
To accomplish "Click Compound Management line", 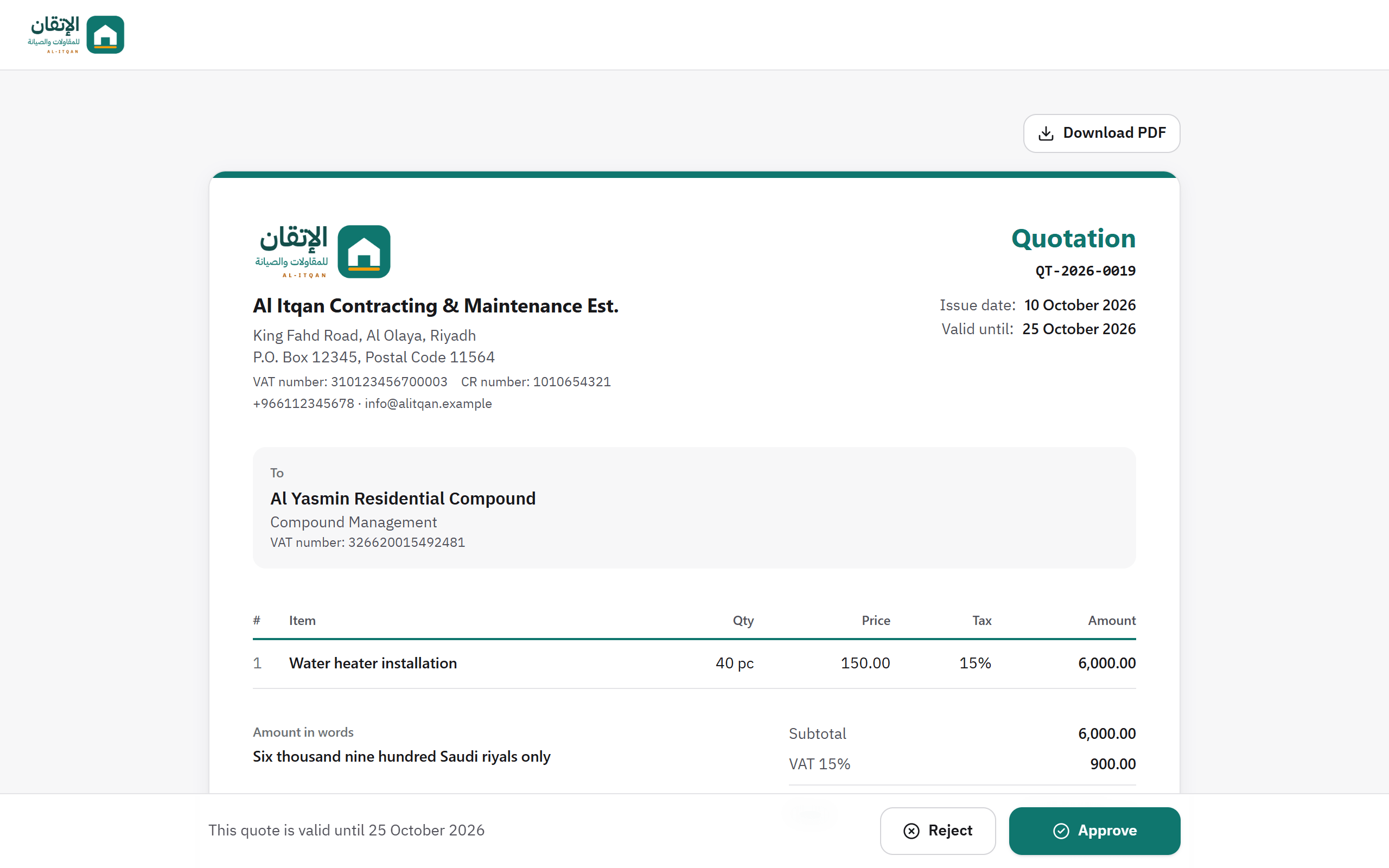I will pyautogui.click(x=354, y=522).
